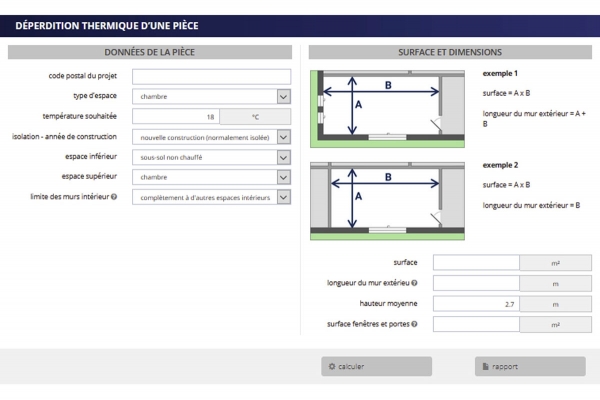
Task: Select the 'nouvelle construction (normalement isolée)' combo box
Action: (x=211, y=137)
